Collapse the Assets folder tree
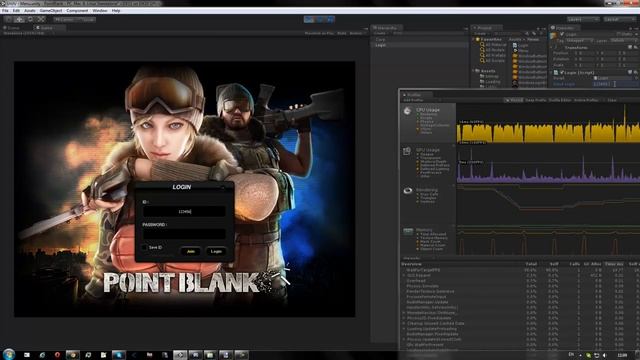This screenshot has height=360, width=640. click(x=474, y=71)
